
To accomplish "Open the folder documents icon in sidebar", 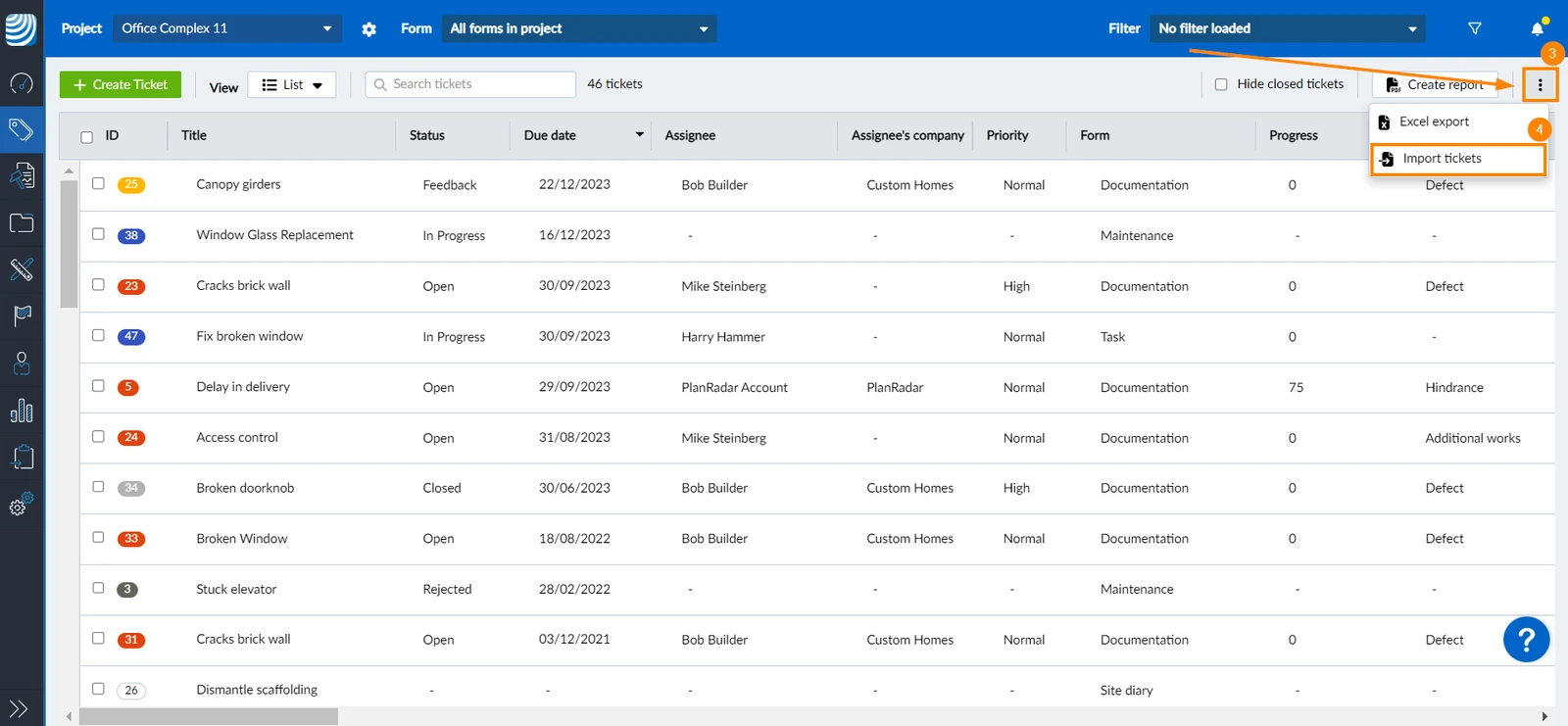I will 22,222.
